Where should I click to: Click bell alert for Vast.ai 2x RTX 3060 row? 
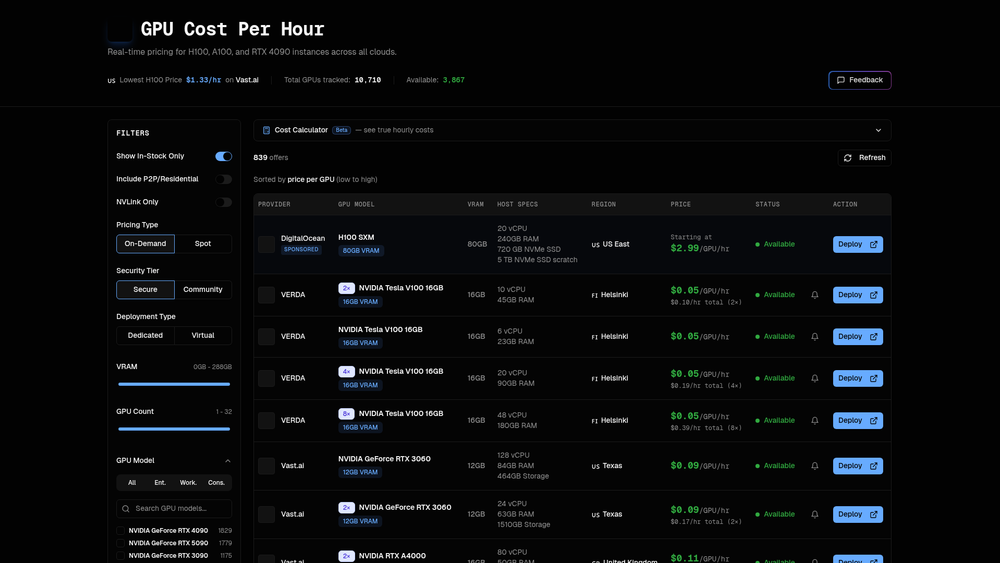point(814,515)
